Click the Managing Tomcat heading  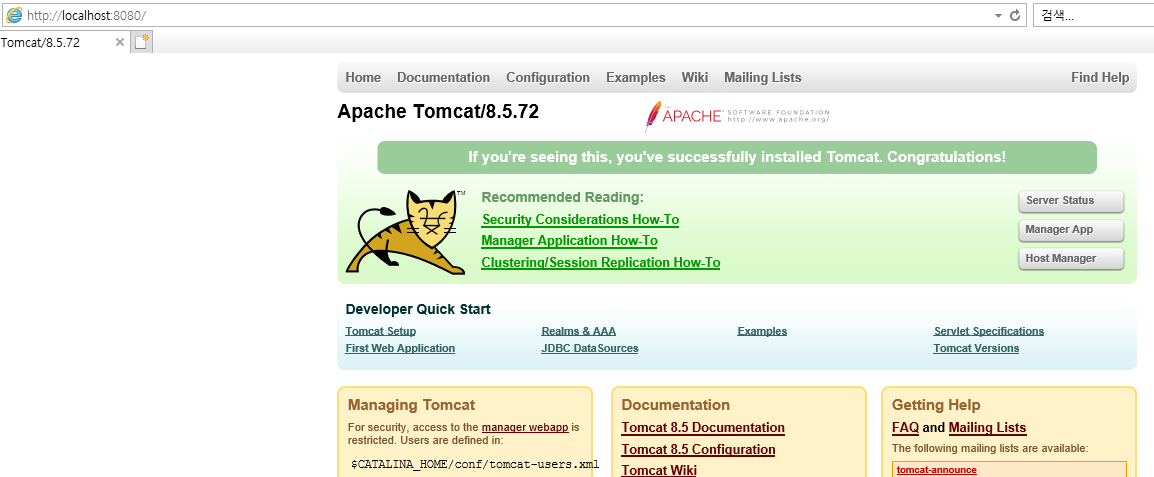tap(411, 405)
